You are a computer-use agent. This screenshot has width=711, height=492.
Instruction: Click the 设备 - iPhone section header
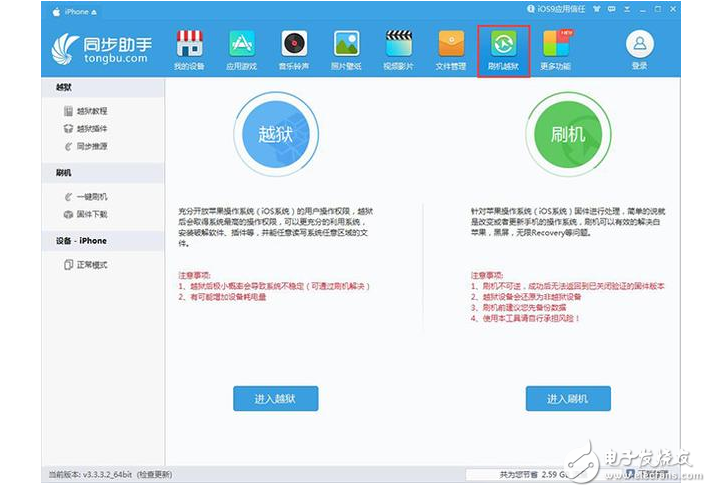pyautogui.click(x=103, y=241)
